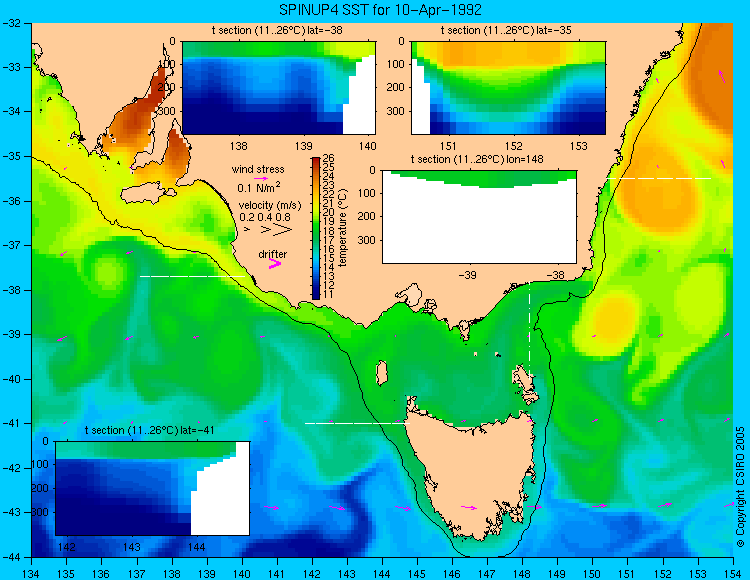Screen dimensions: 750x580
Task: Click the '11' value at colorbar bottom
Action: point(329,294)
